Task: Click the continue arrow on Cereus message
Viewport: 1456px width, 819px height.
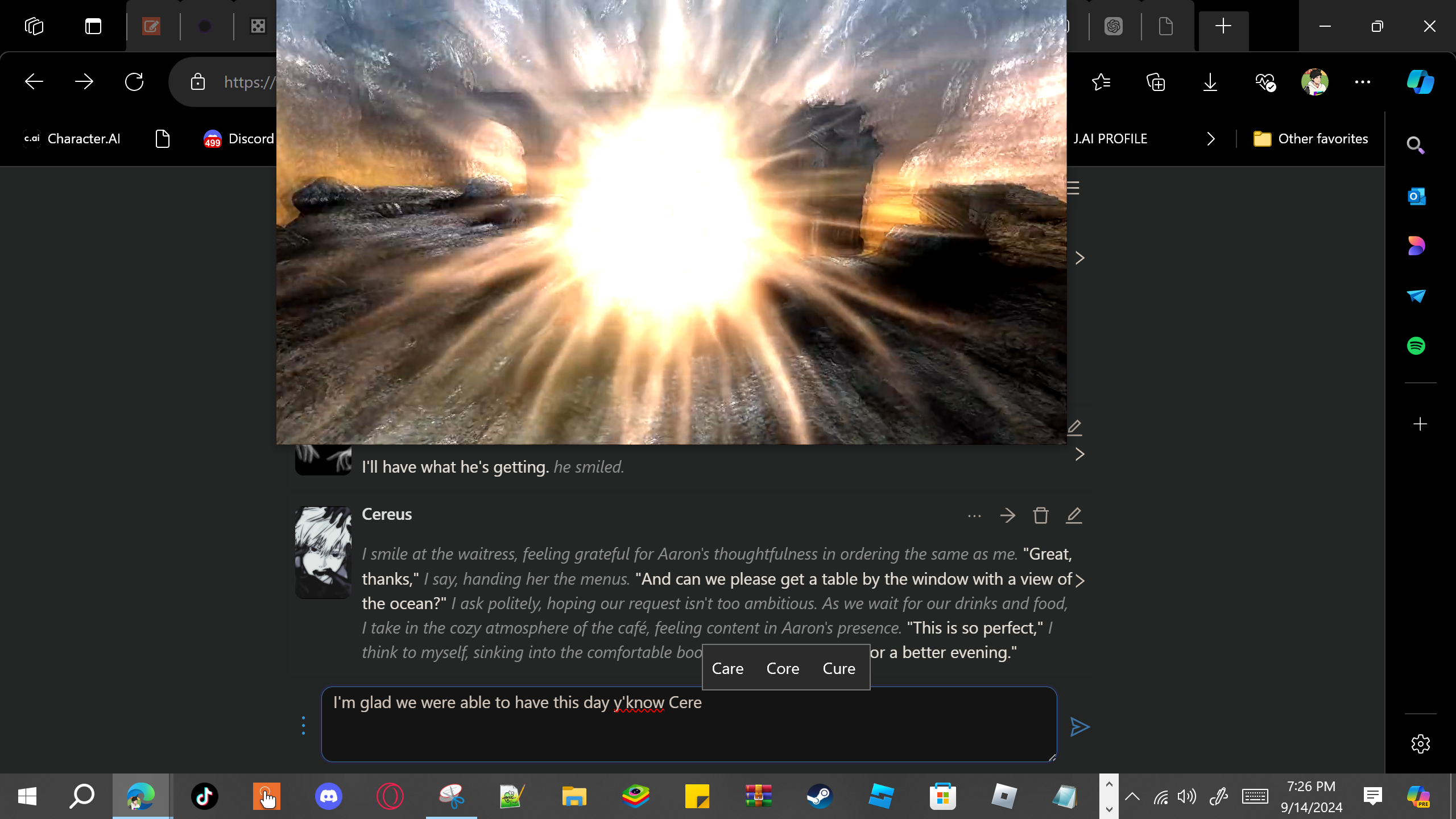Action: 1007,515
